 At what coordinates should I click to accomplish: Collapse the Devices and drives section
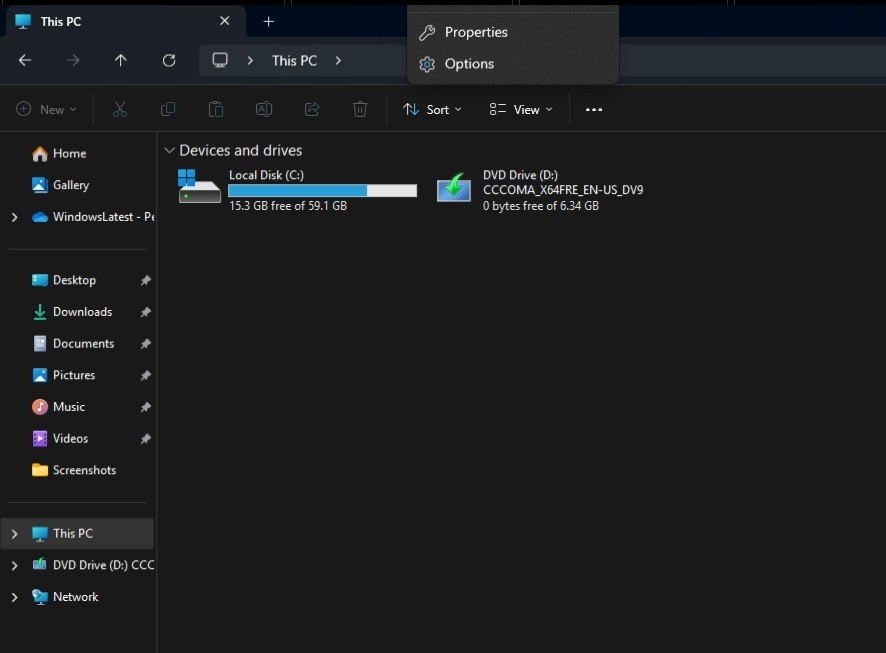pos(169,150)
